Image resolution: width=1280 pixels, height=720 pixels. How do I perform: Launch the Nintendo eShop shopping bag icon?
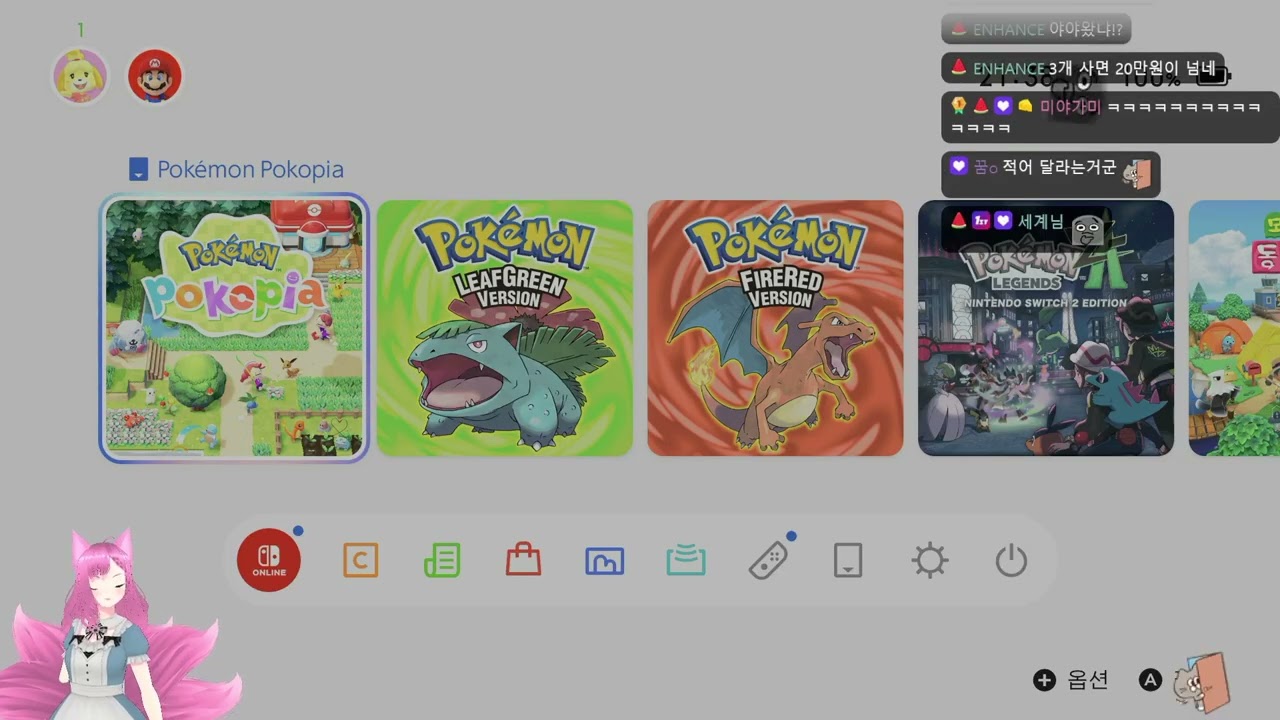pos(523,560)
